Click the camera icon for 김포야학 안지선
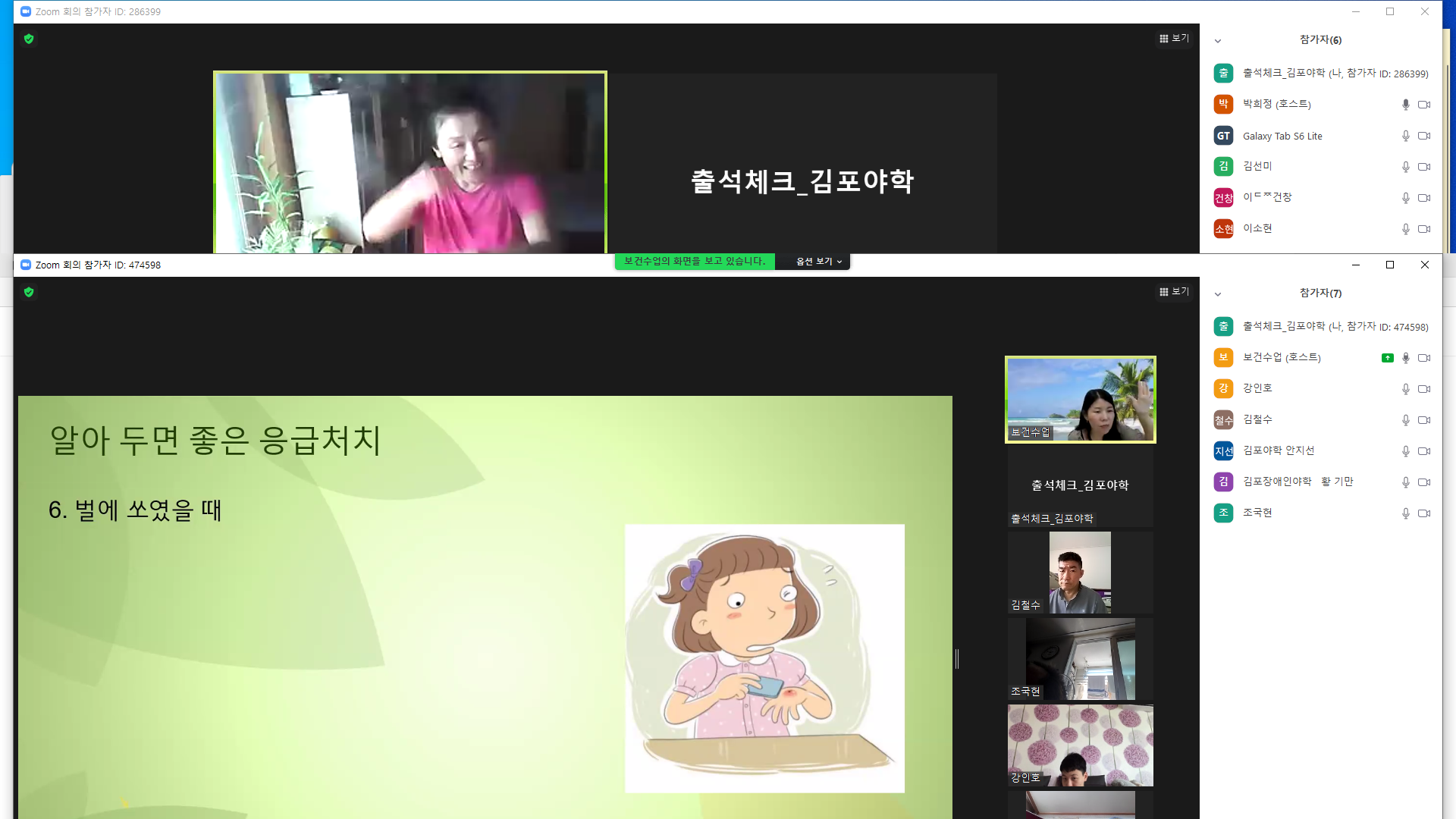The image size is (1456, 819). [x=1424, y=451]
